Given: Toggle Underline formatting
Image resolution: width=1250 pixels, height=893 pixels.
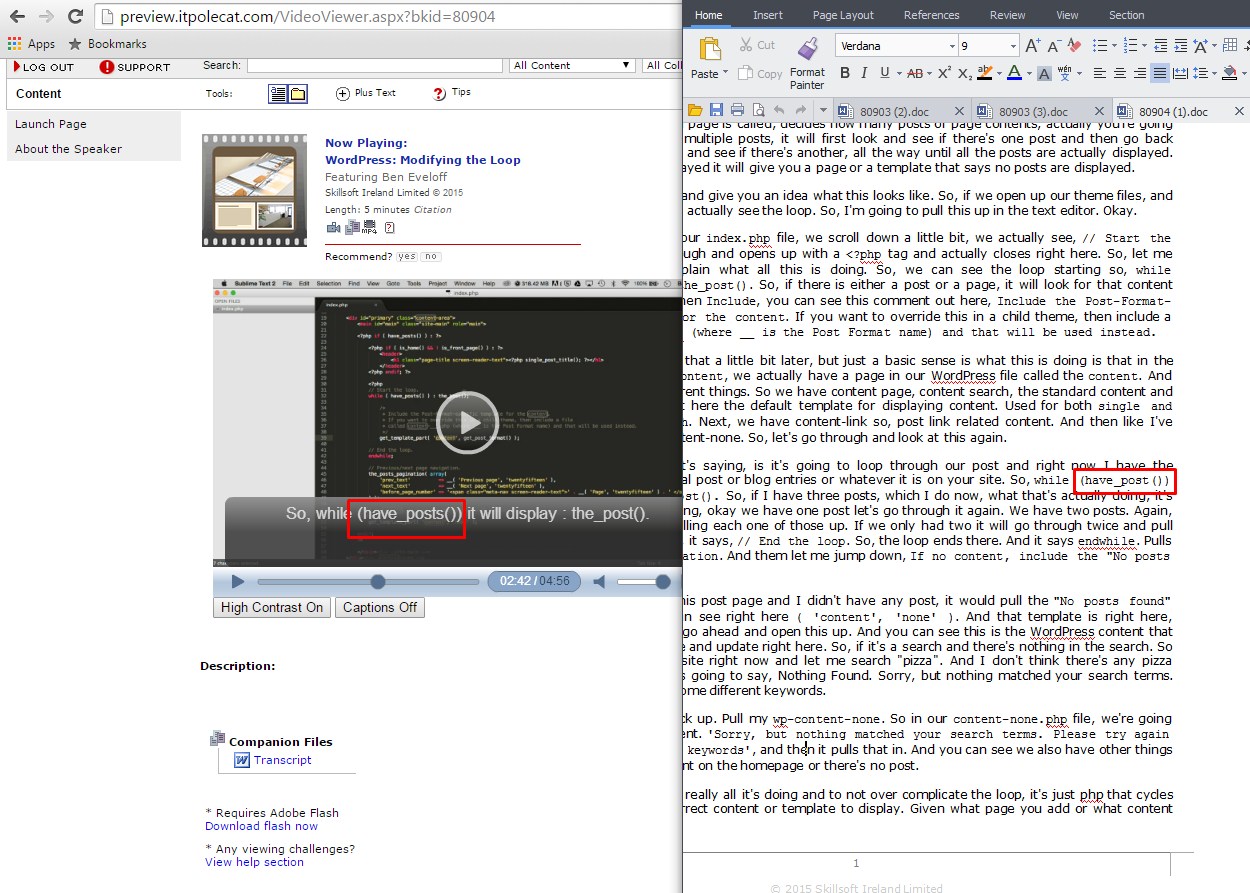Looking at the screenshot, I should click(884, 73).
